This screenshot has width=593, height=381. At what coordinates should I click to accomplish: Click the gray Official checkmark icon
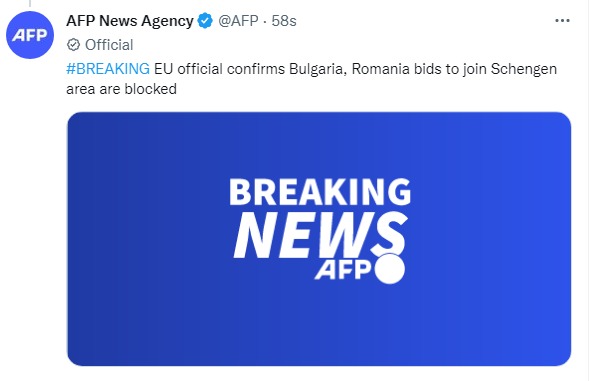(73, 45)
